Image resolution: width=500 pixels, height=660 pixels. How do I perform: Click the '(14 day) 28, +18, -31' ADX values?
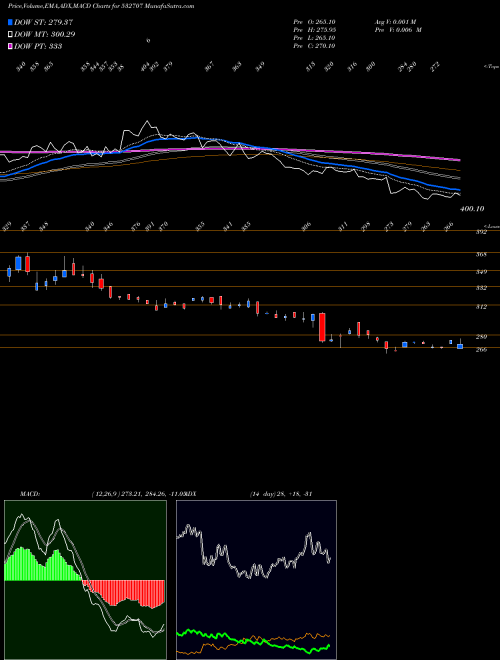[281, 493]
